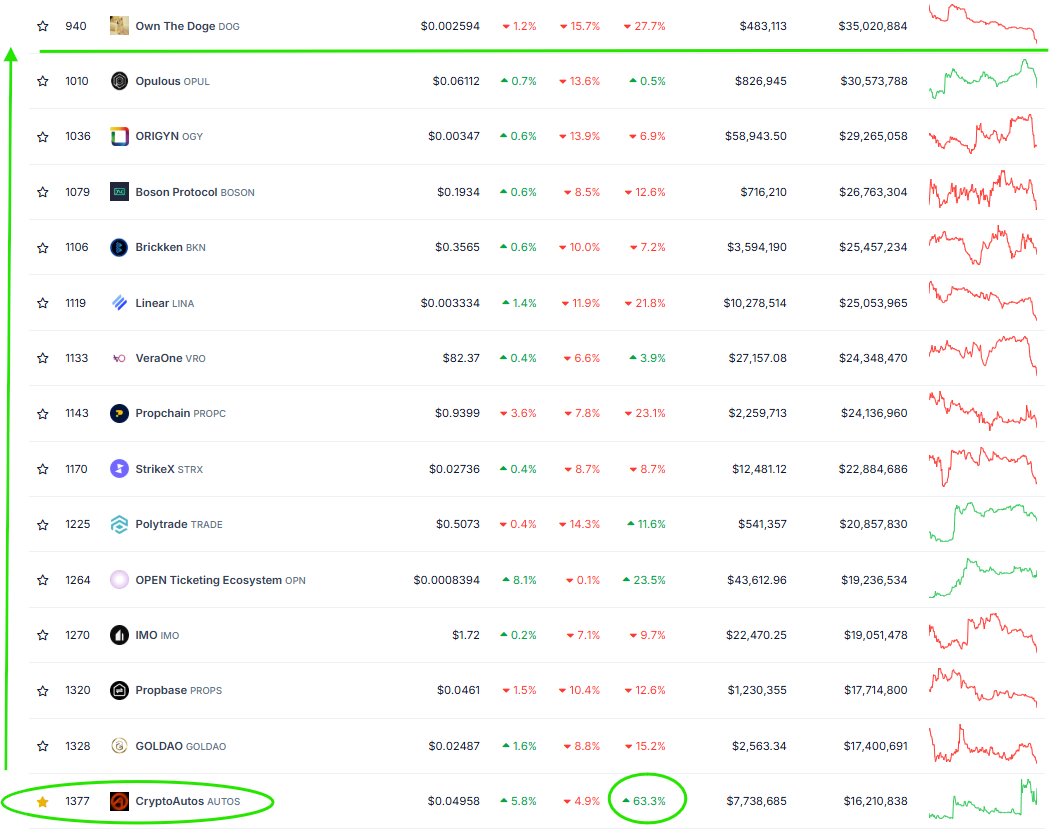This screenshot has height=833, width=1062.
Task: View CryptoAutos 7-day sparkline chart
Action: (x=983, y=799)
